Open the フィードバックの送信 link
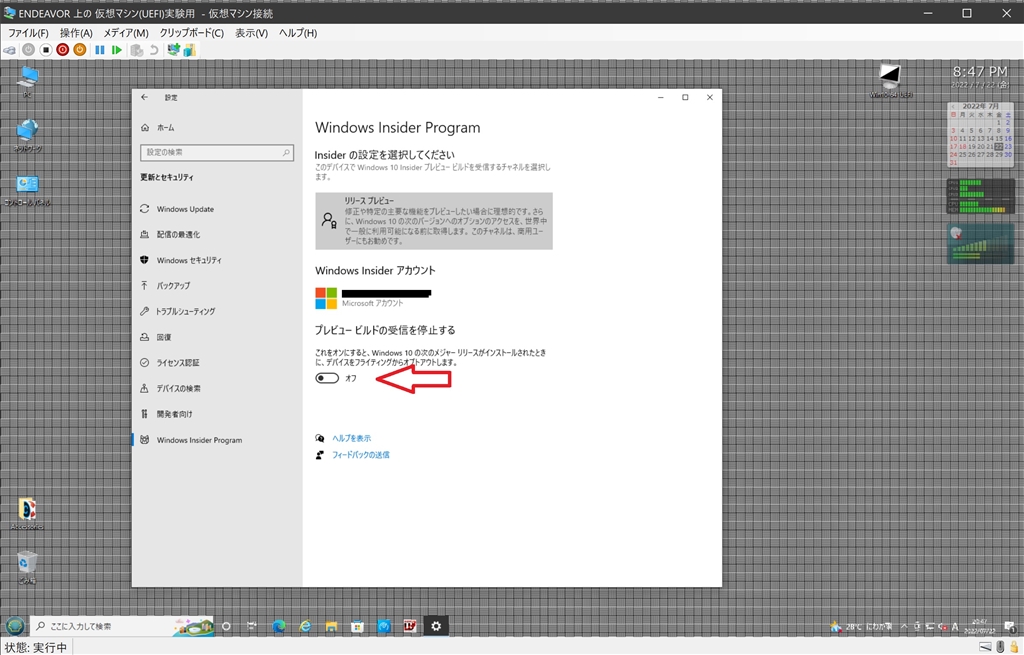 [x=360, y=455]
